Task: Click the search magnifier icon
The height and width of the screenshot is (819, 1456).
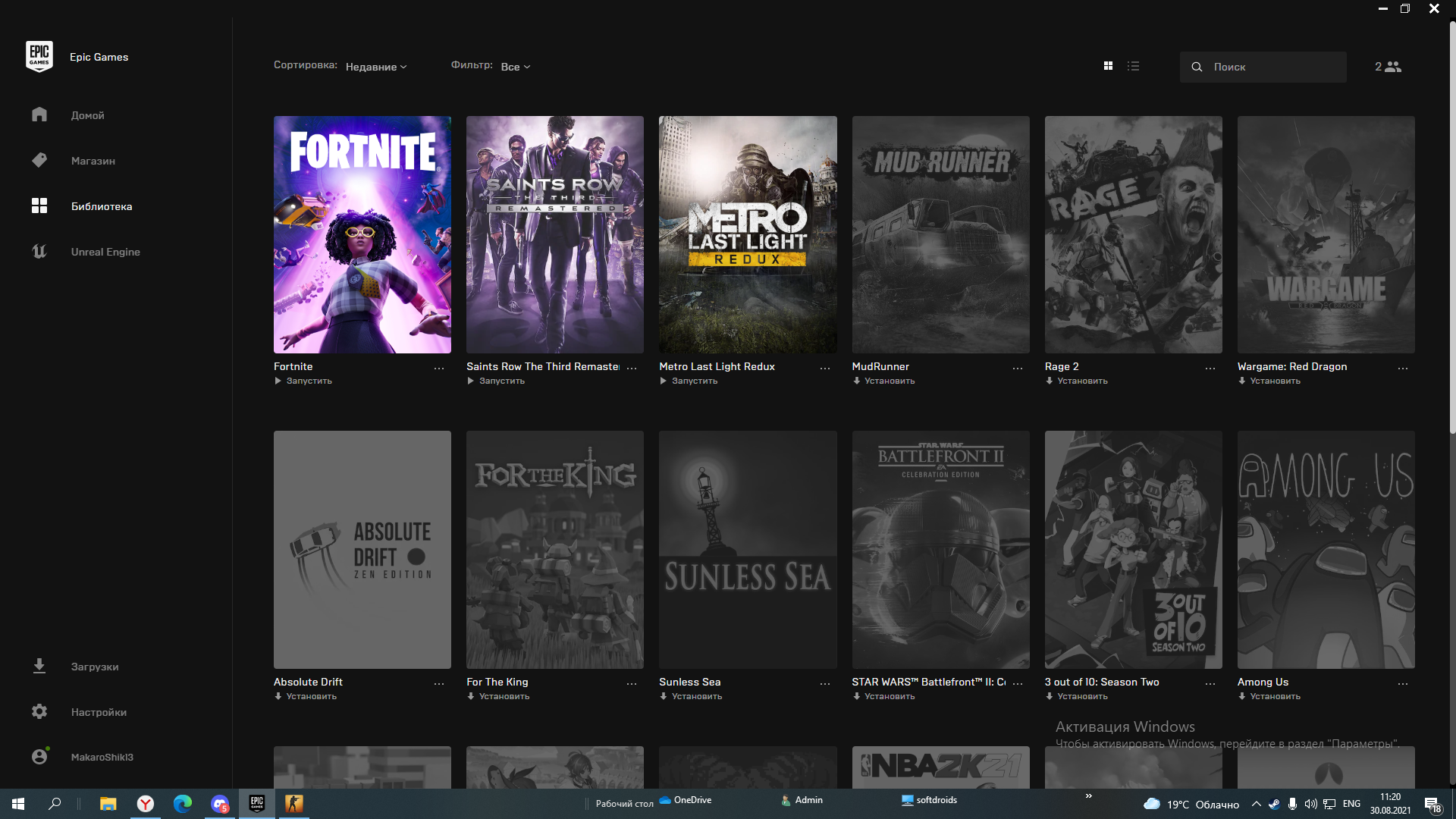Action: click(x=1197, y=67)
